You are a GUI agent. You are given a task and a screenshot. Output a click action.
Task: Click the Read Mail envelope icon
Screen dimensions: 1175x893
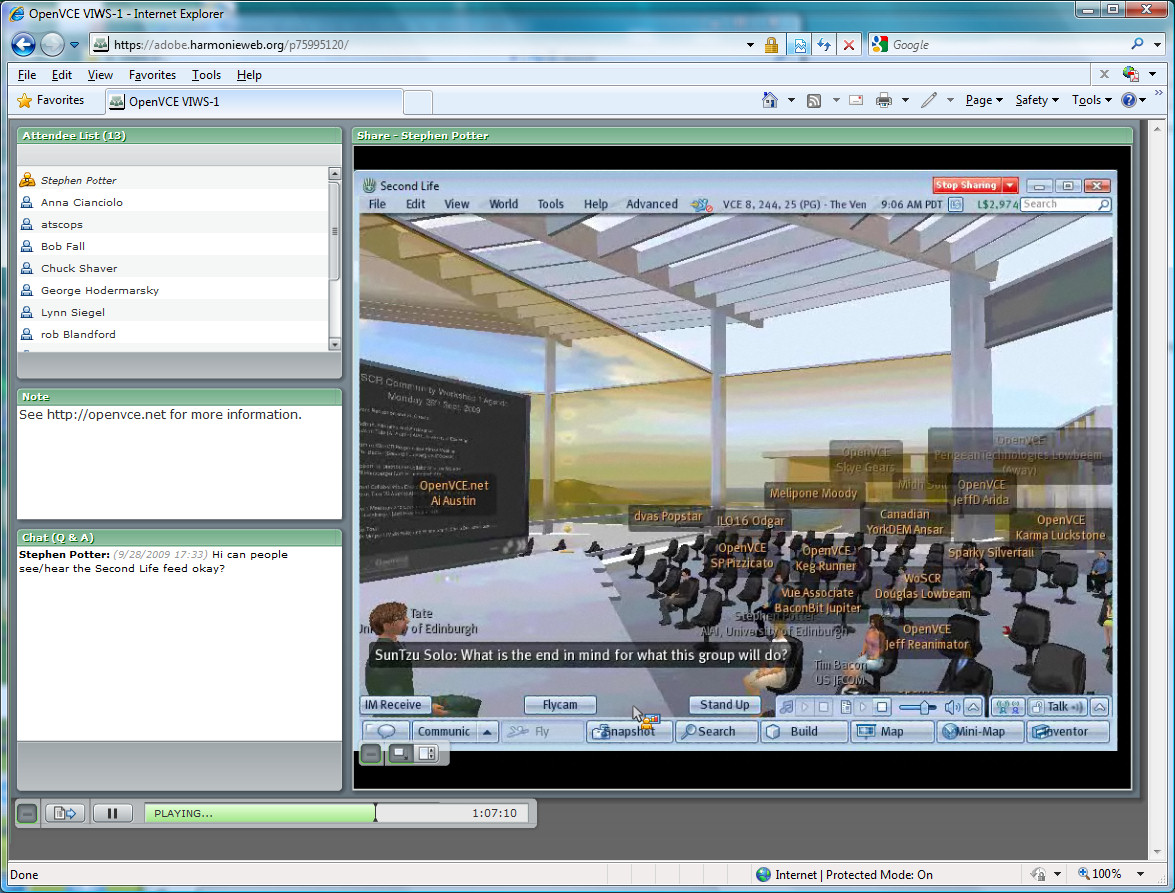point(856,100)
